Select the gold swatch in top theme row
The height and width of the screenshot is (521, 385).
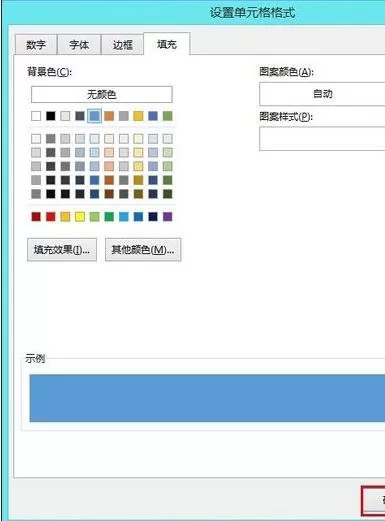[138, 116]
